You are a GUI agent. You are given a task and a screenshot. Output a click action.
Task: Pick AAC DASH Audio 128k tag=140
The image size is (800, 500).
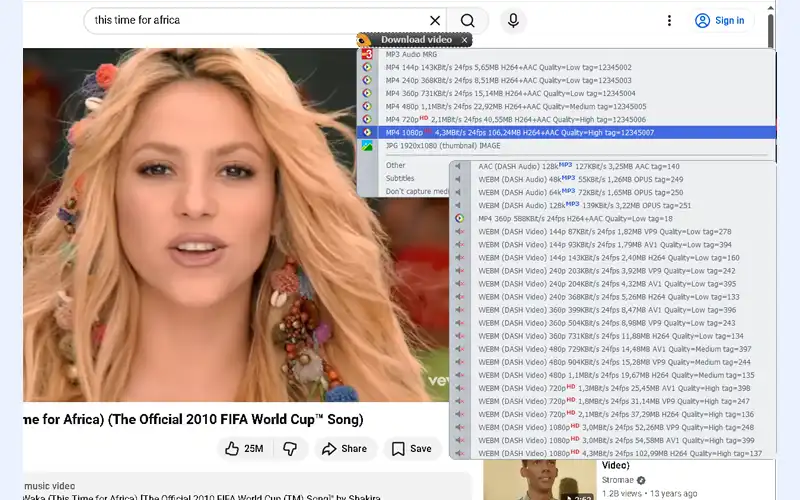613,166
